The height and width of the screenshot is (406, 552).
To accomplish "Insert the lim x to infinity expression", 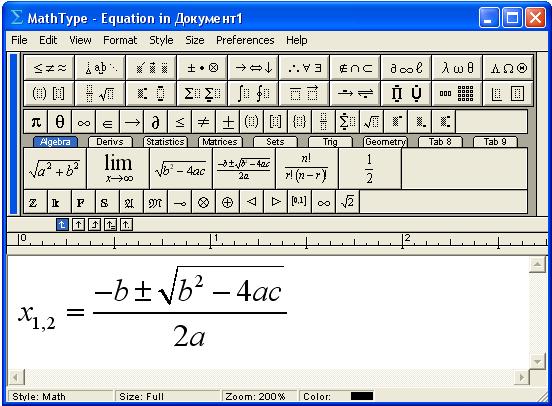I will coord(118,169).
